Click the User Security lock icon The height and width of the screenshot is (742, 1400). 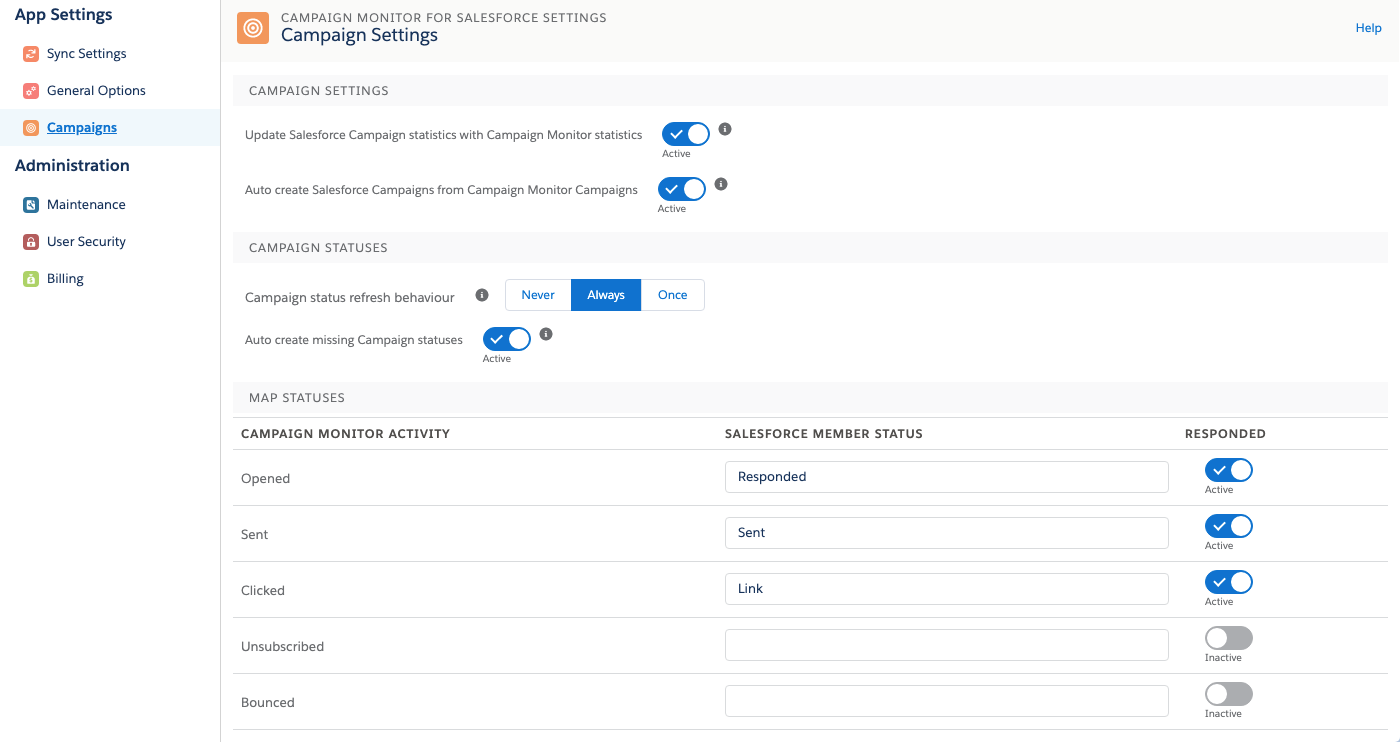point(31,242)
